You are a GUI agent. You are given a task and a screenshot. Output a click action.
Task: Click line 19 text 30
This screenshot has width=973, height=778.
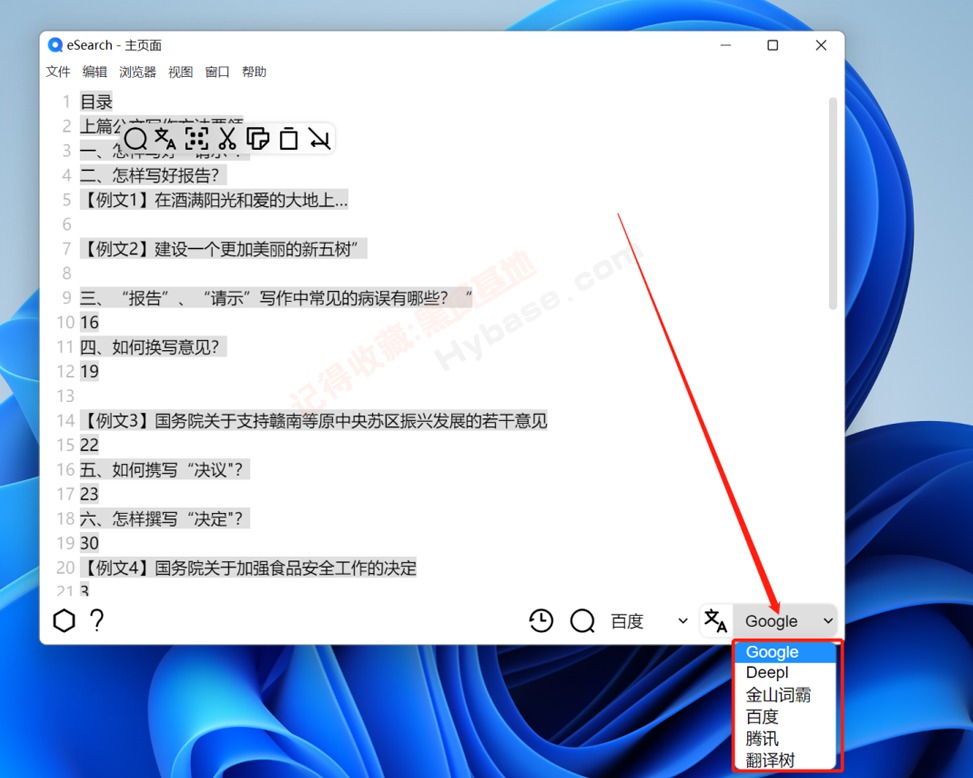(x=89, y=543)
